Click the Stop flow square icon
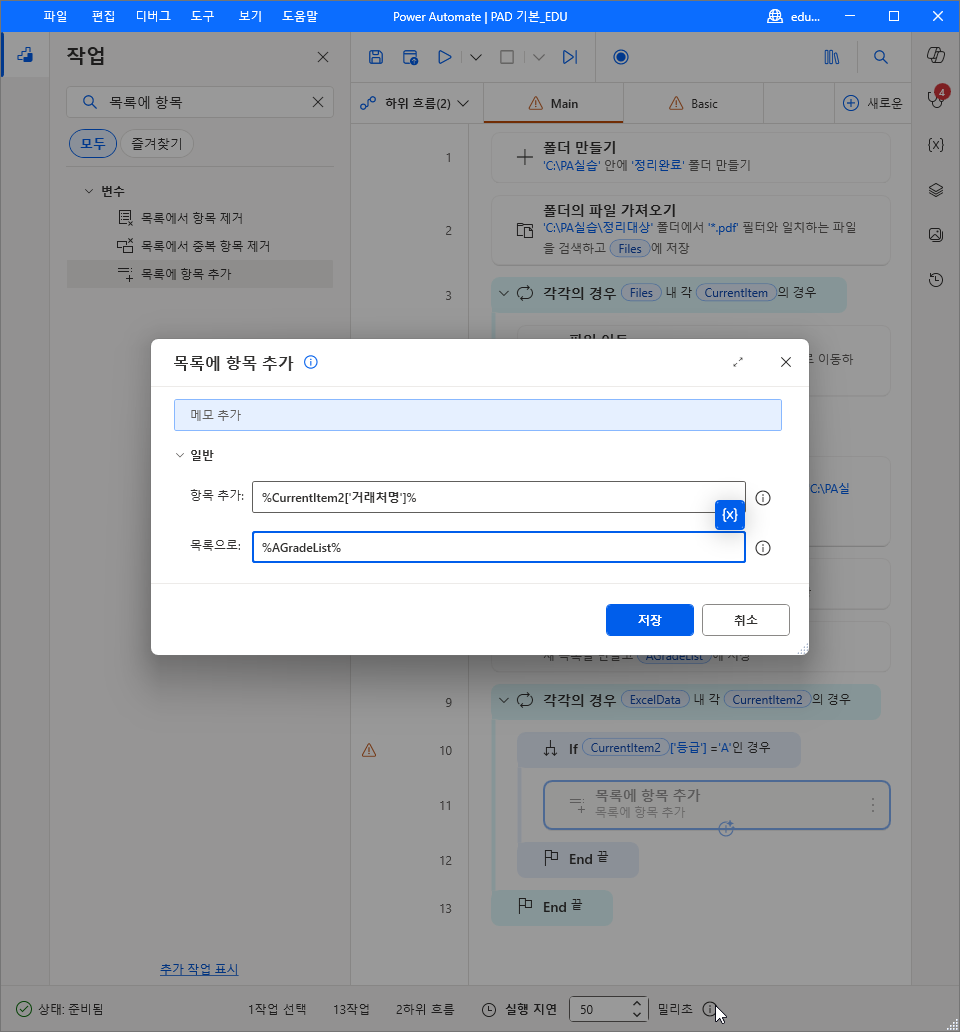The width and height of the screenshot is (960, 1032). click(507, 57)
